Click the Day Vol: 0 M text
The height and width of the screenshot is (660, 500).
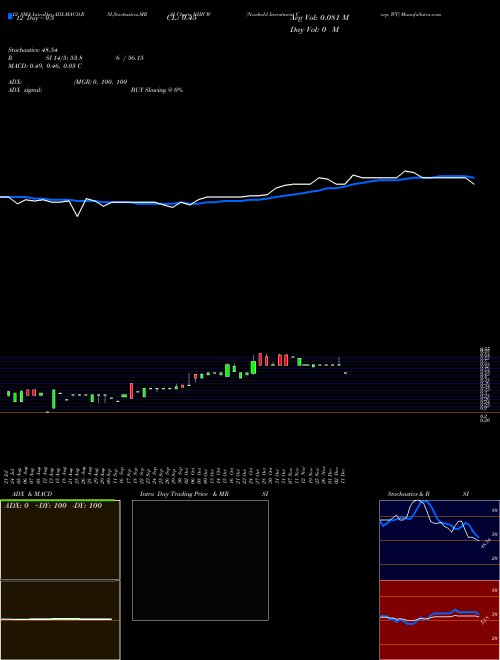(314, 30)
